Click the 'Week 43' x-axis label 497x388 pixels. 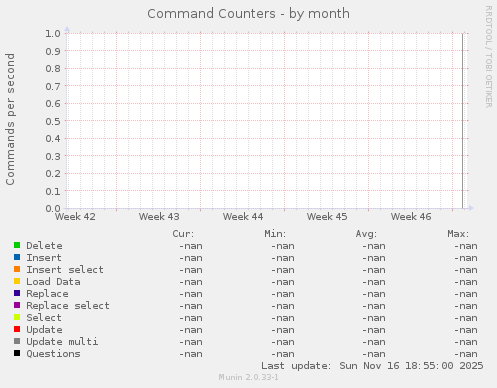point(159,217)
